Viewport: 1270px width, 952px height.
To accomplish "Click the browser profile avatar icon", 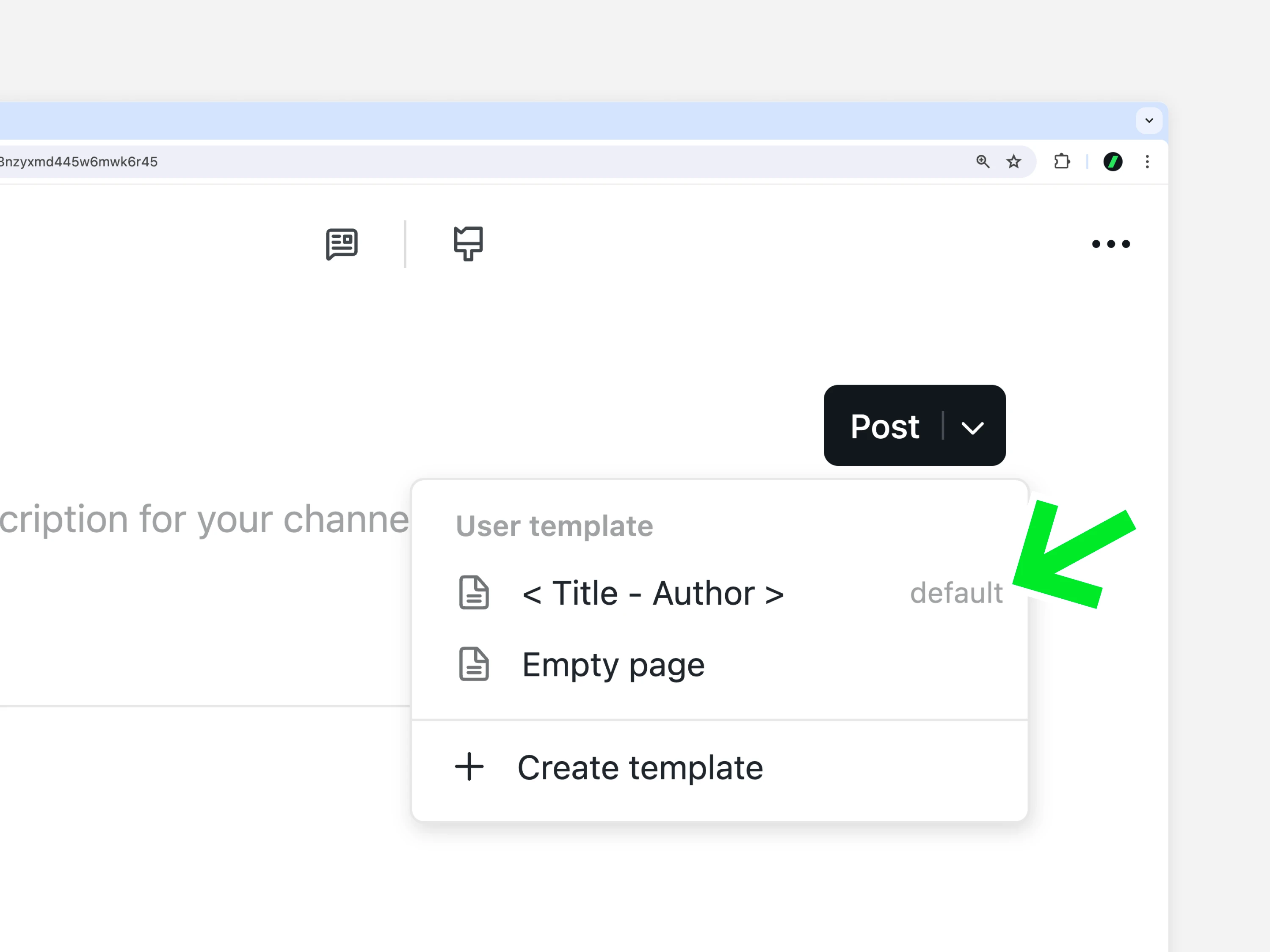I will tap(1113, 162).
